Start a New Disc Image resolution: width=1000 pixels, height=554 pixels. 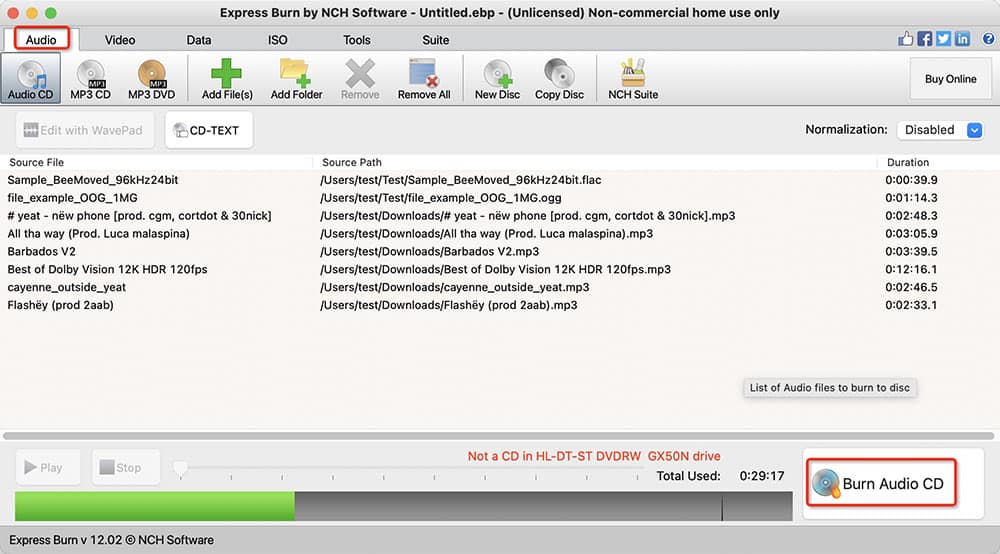click(x=497, y=78)
